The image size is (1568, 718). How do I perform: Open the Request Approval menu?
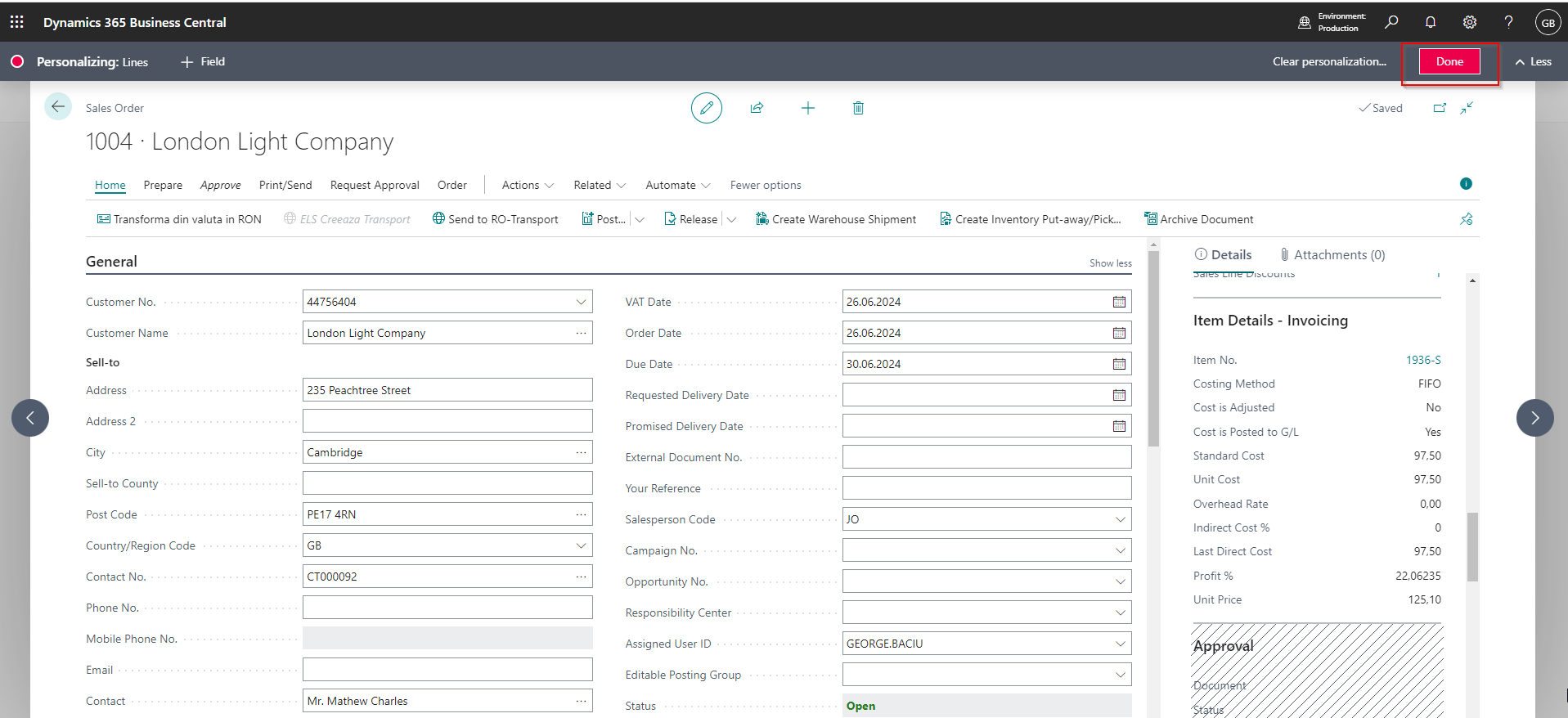pyautogui.click(x=375, y=185)
